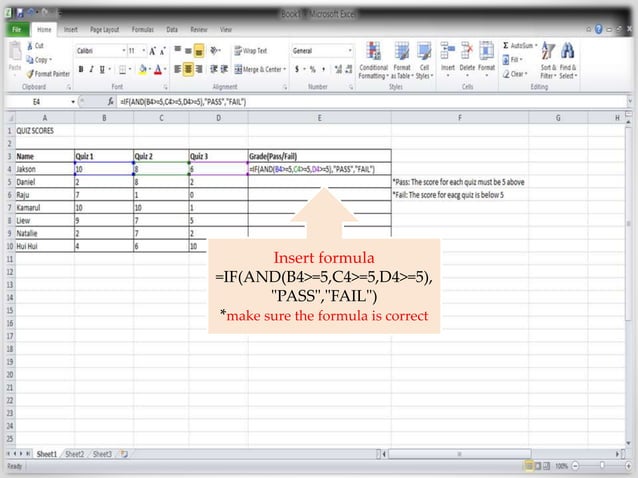Align text left icon
Screen dimensions: 638x478
coord(177,70)
